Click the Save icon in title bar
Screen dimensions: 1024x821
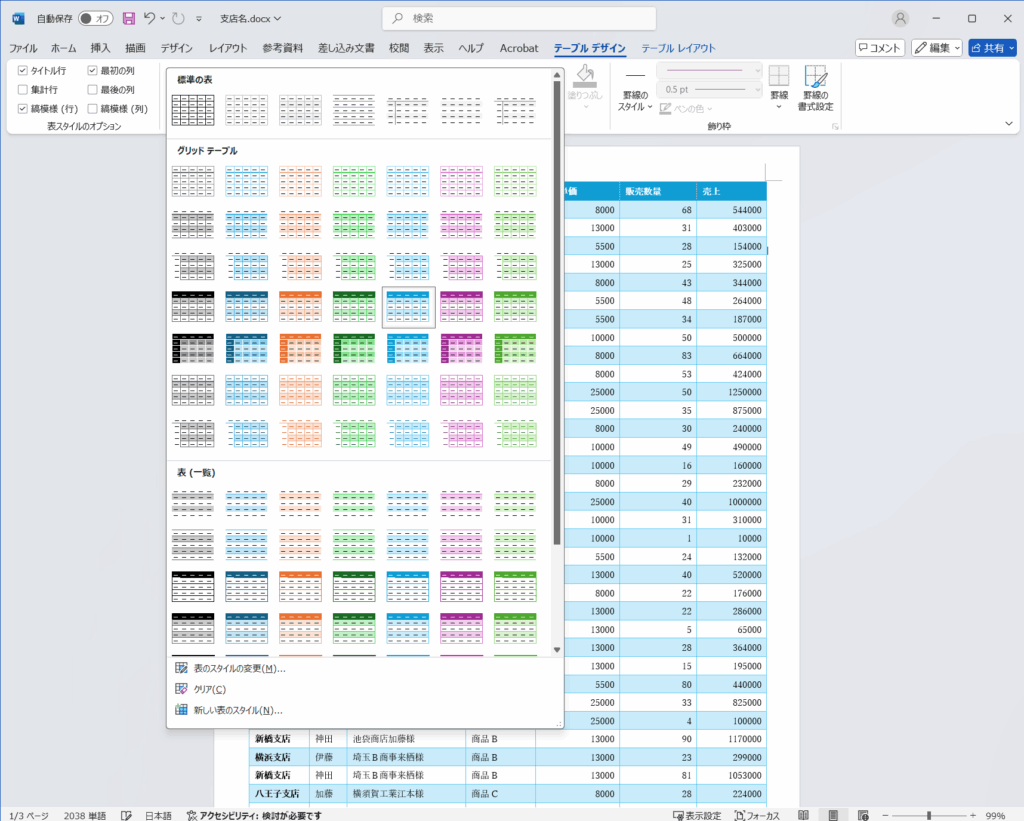pos(128,19)
